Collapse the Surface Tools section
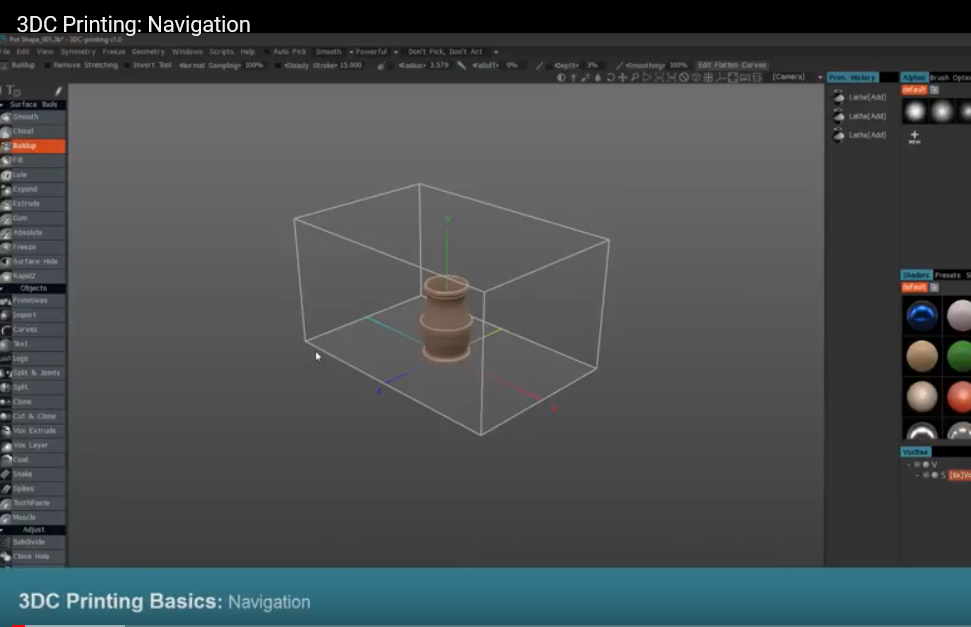 [33, 105]
